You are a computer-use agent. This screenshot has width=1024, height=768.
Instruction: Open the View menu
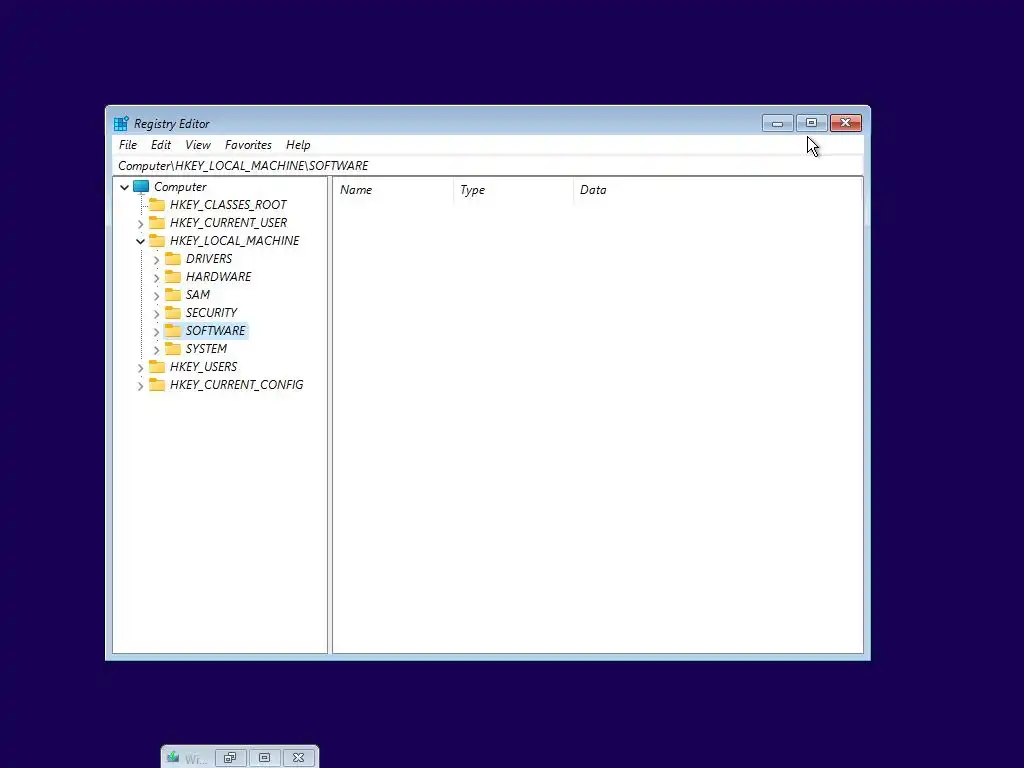(x=198, y=145)
